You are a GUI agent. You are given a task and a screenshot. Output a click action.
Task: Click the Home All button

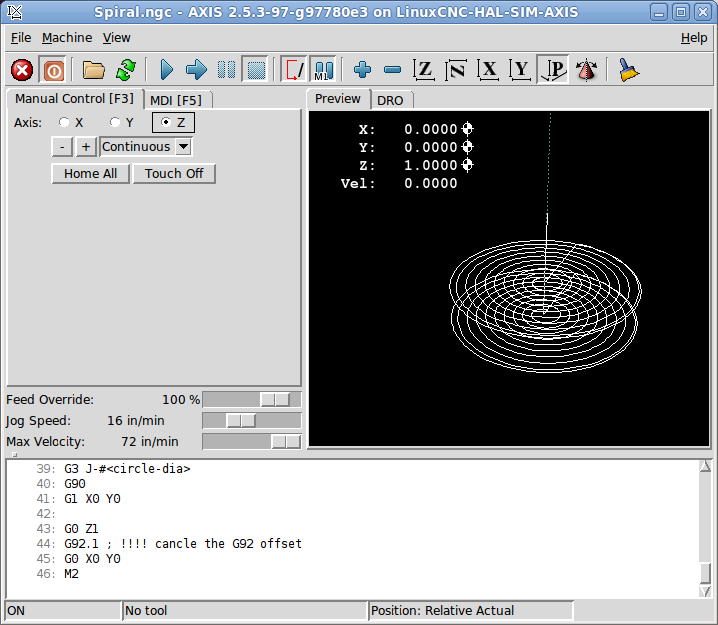(x=91, y=174)
